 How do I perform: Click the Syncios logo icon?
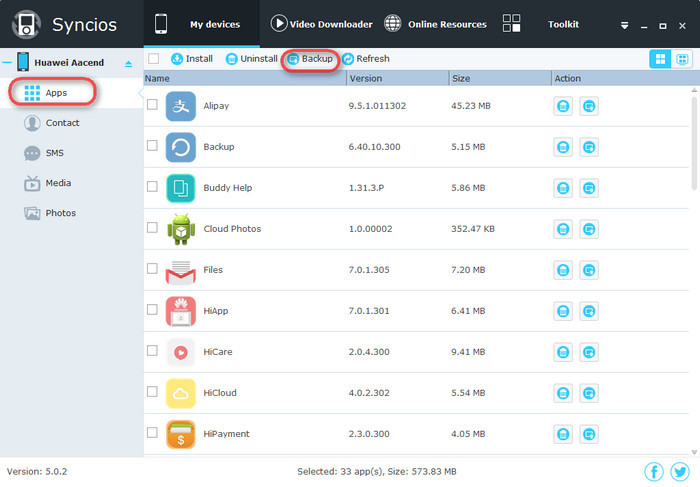26,25
